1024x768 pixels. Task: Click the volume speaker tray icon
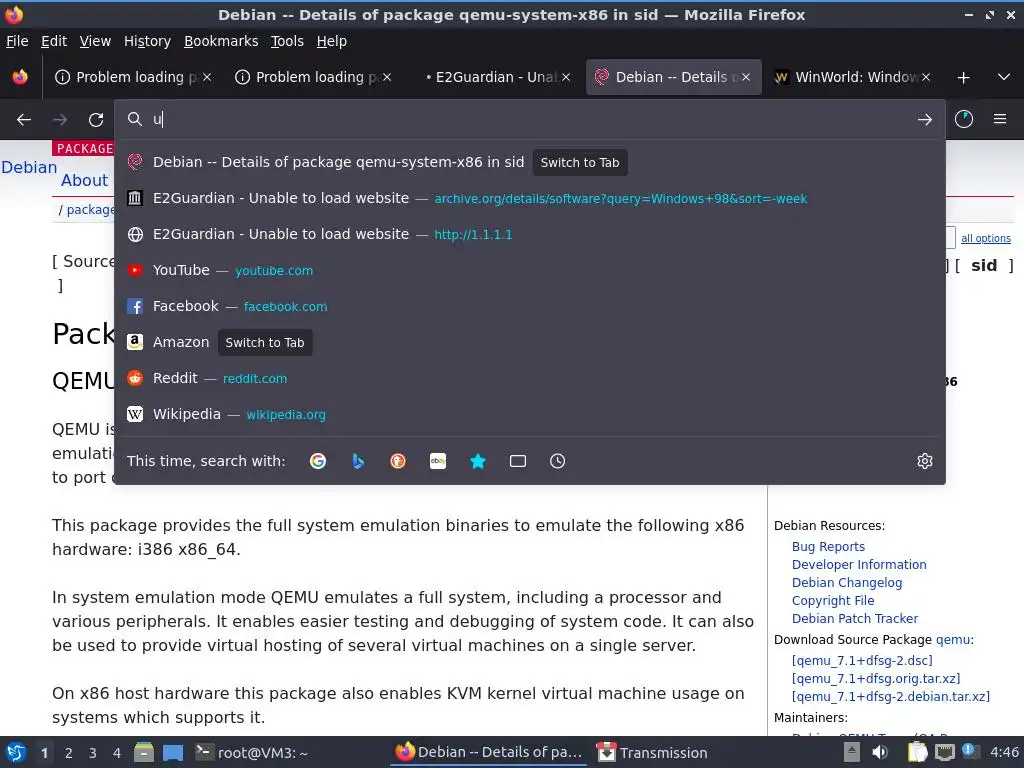point(880,752)
